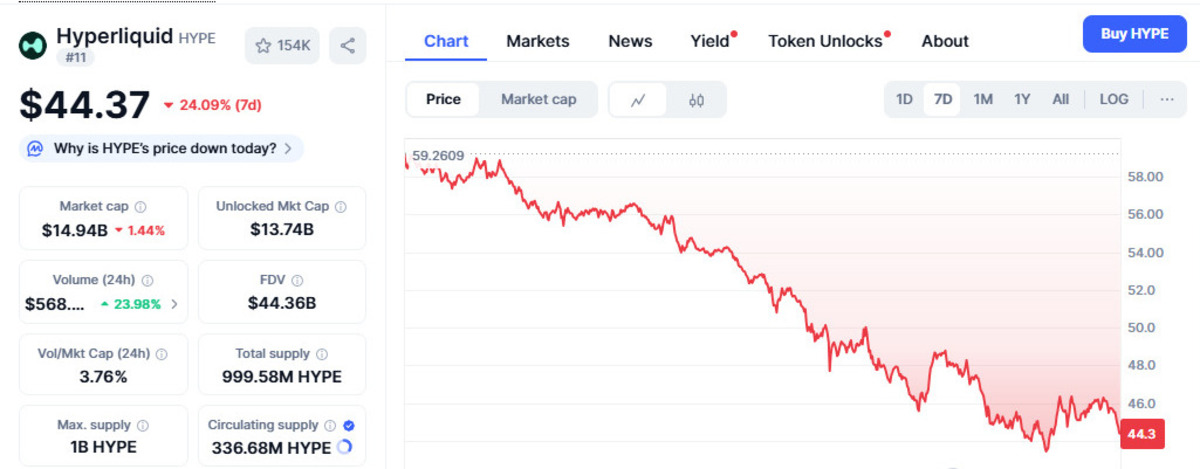Add HYPE to watchlist with star button

(x=282, y=46)
